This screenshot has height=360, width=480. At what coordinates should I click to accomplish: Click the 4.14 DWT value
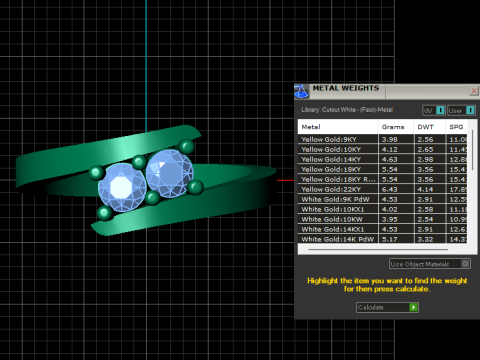coord(425,190)
